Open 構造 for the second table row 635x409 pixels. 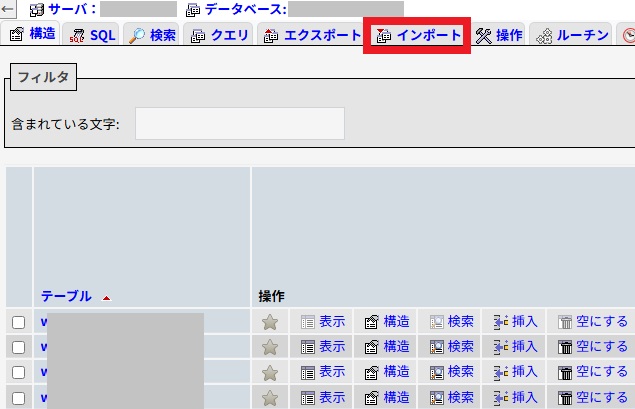387,347
